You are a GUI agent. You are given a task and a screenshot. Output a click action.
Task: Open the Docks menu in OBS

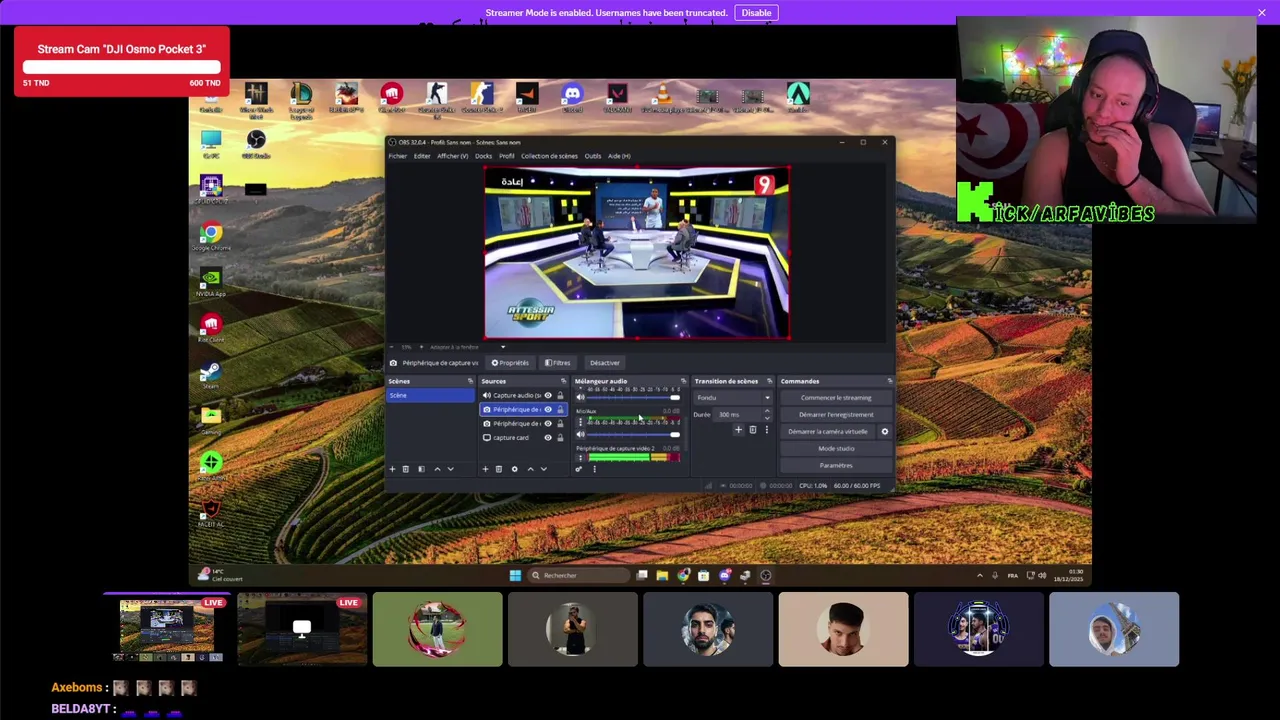(x=484, y=156)
